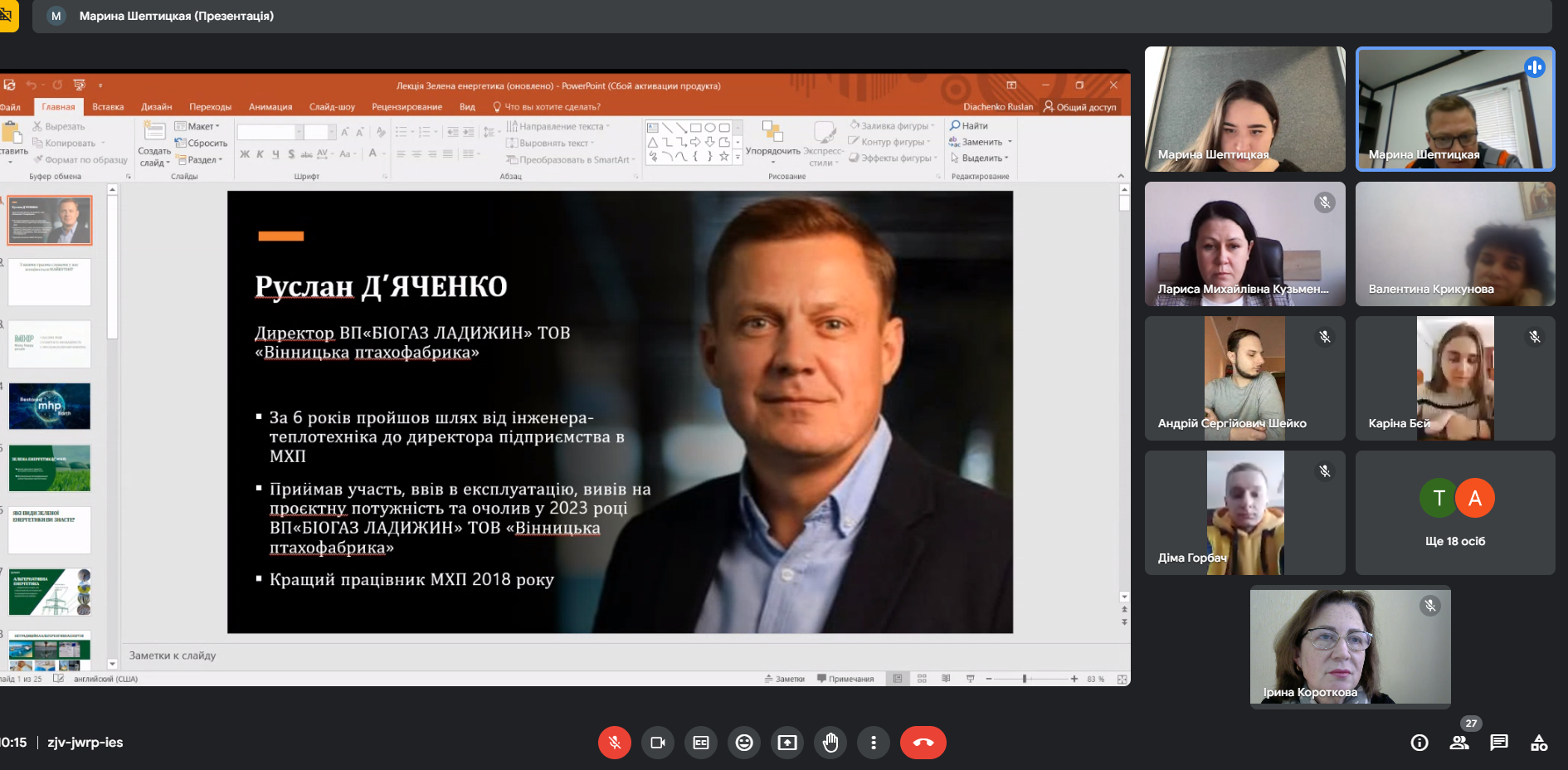Viewport: 1568px width, 770px height.
Task: Switch to reading view icon
Action: point(946,679)
